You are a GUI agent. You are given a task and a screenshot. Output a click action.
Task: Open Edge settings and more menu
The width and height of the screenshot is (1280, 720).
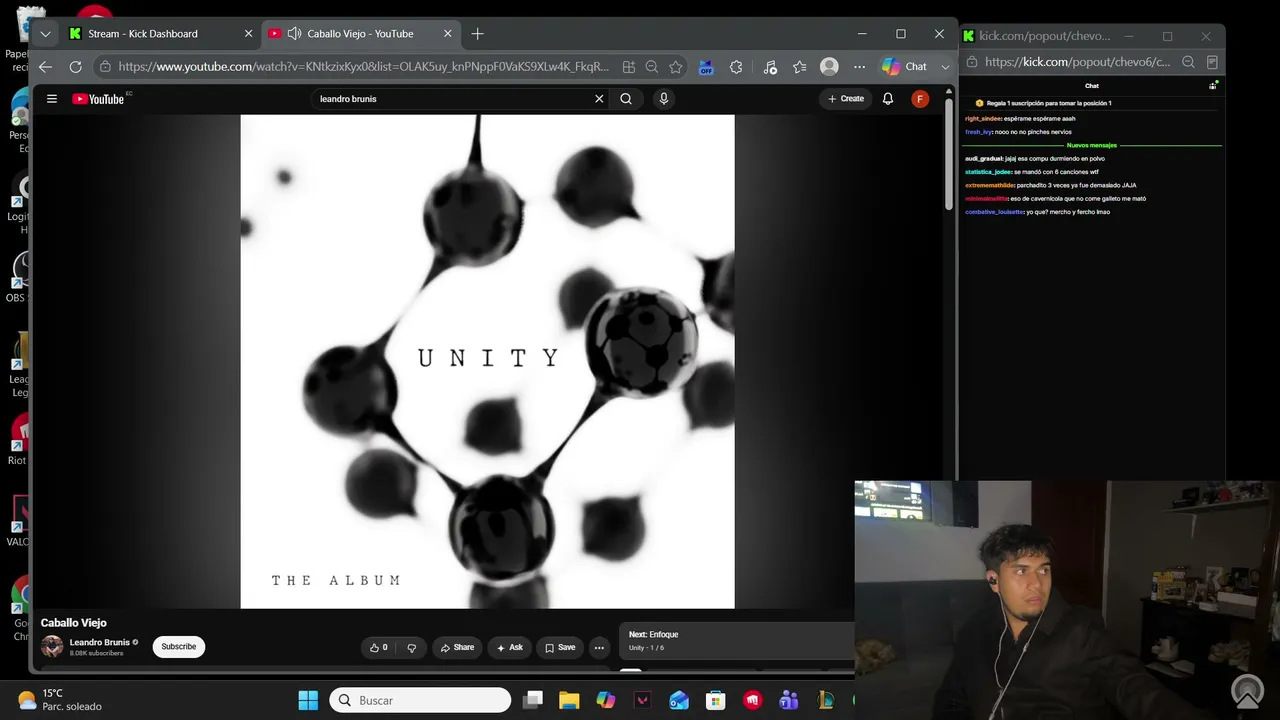click(x=859, y=67)
